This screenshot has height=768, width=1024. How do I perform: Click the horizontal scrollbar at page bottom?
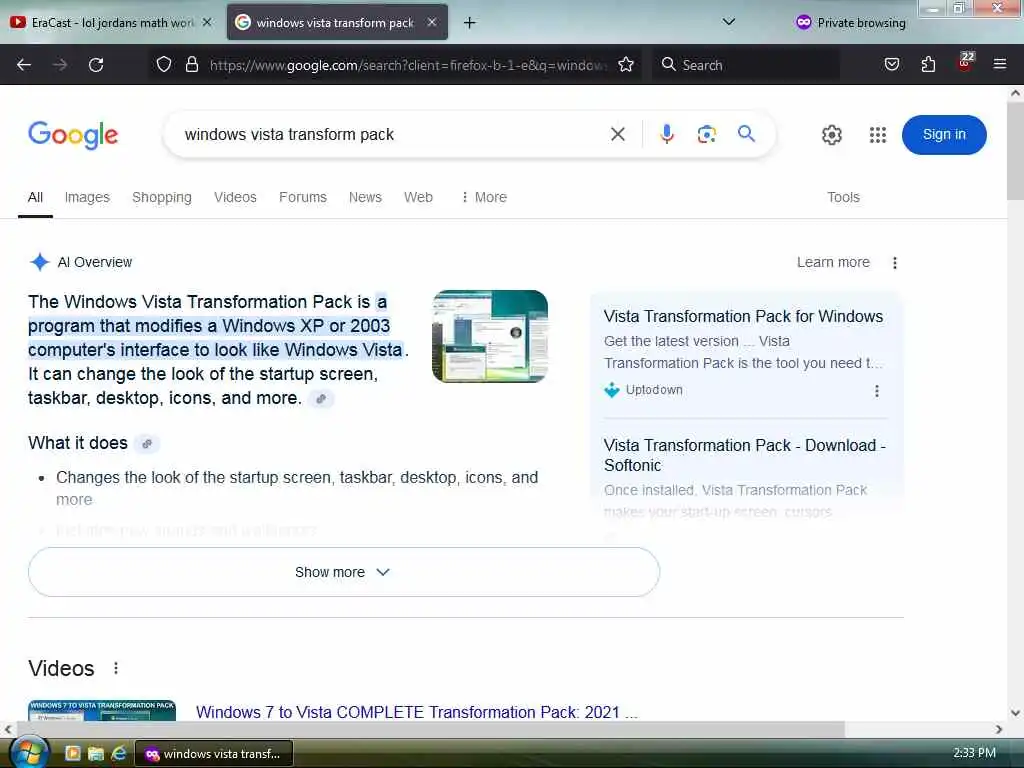pos(431,729)
